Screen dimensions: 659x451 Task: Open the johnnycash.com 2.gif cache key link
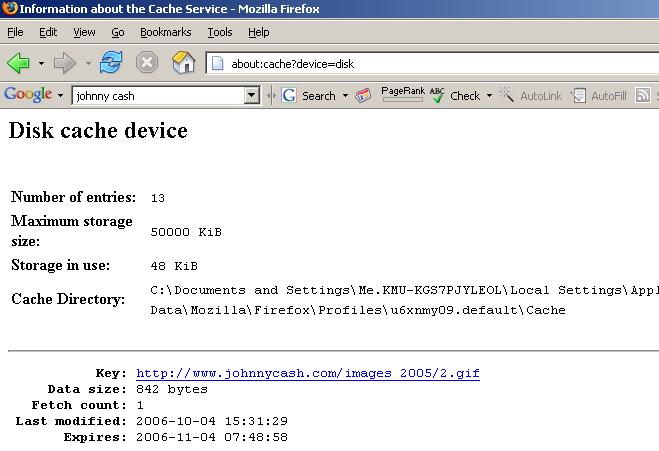coord(308,373)
